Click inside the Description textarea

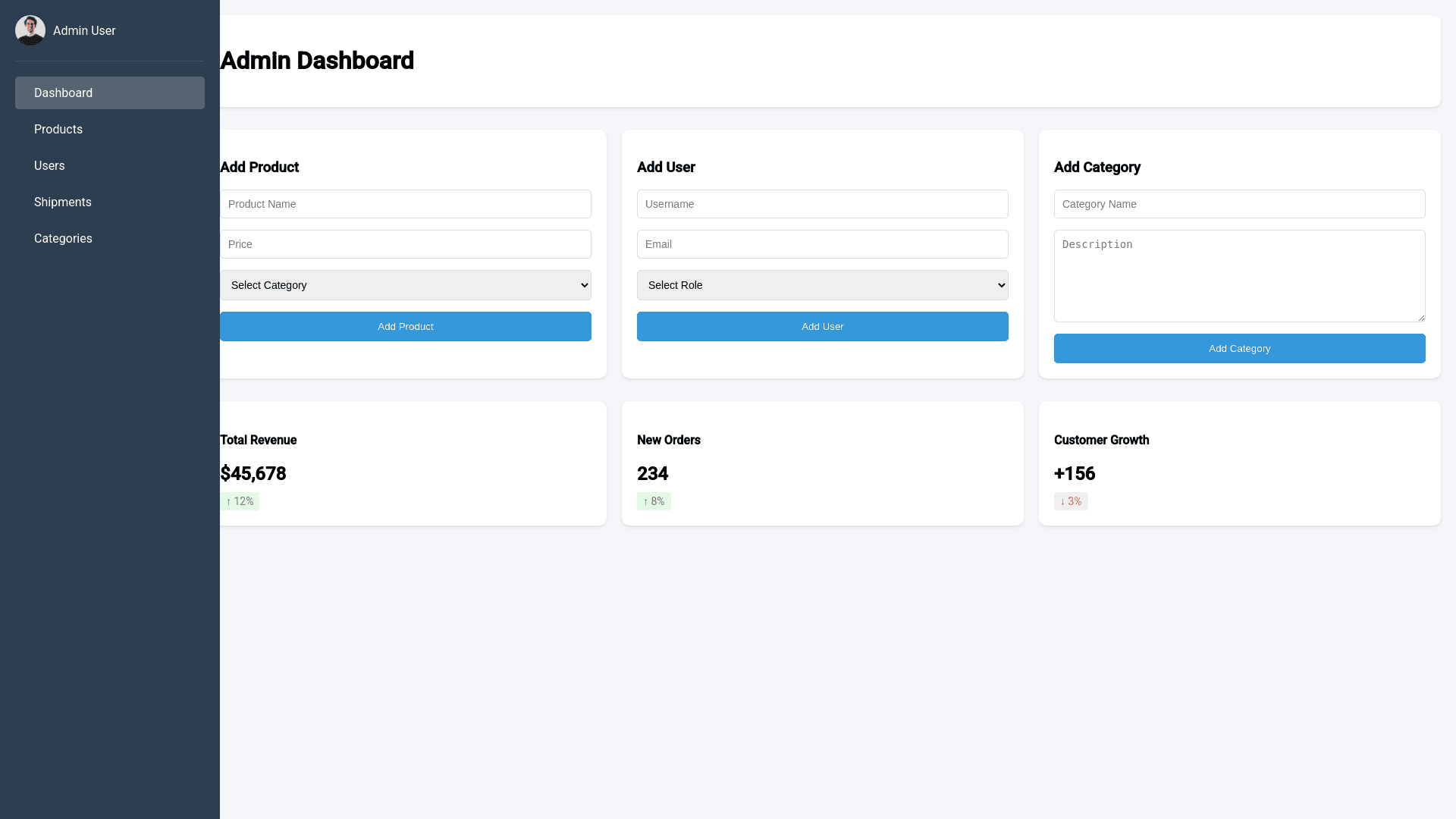1239,276
